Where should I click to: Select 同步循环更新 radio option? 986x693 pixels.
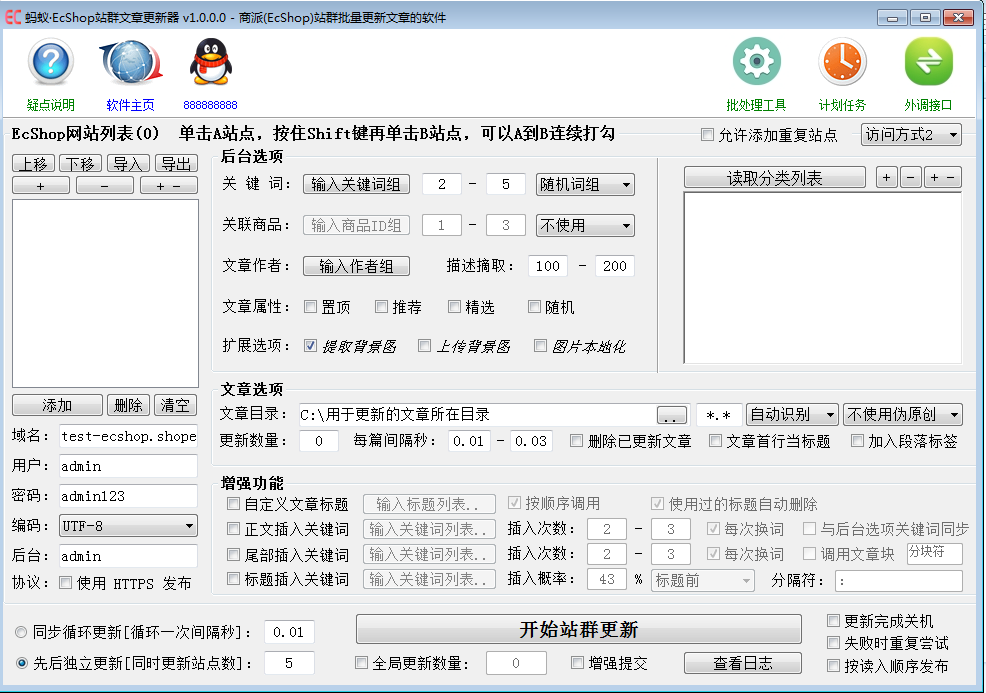pyautogui.click(x=21, y=632)
